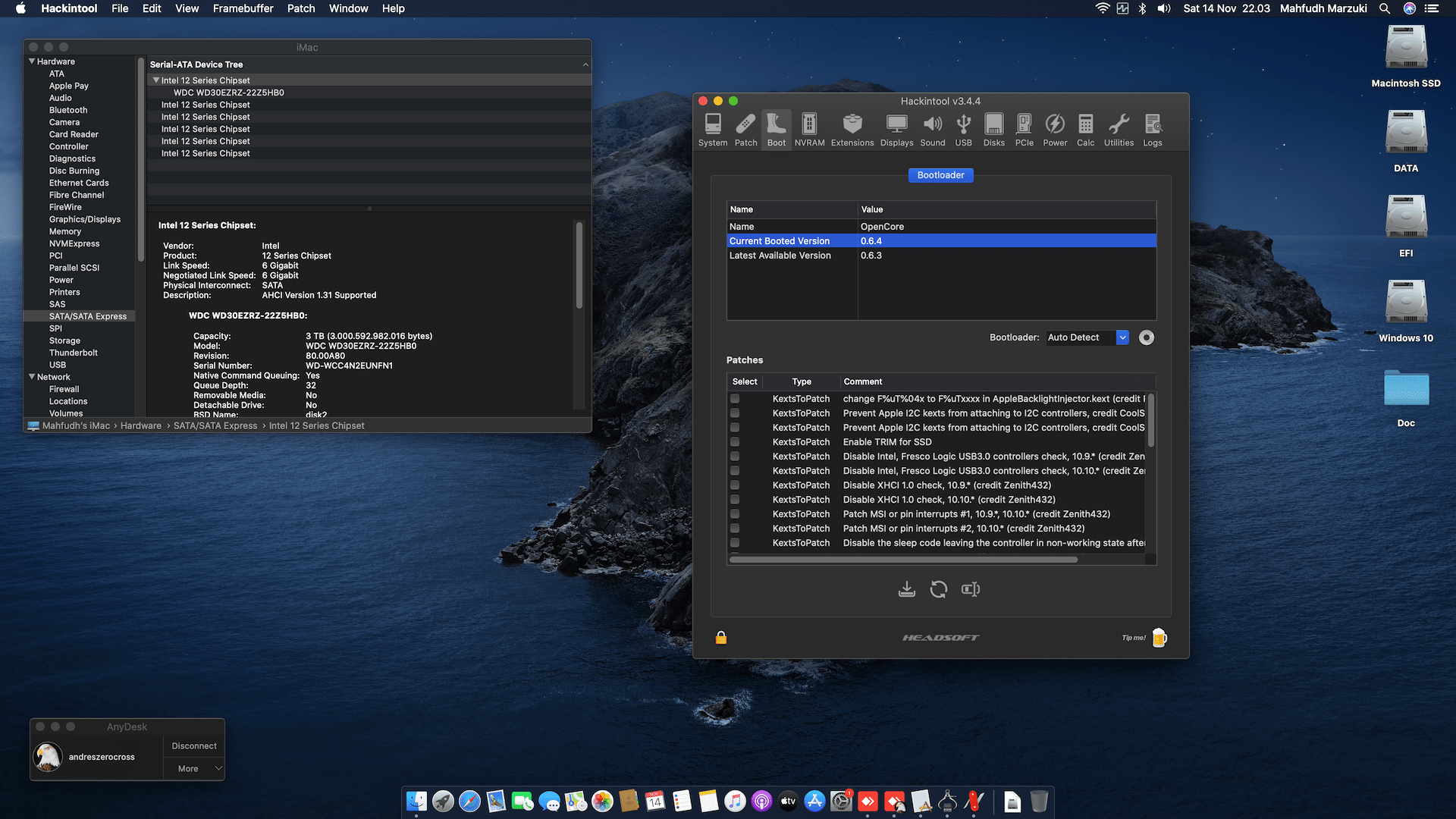Select the Power icon in the toolbar
The image size is (1456, 819).
1055,129
